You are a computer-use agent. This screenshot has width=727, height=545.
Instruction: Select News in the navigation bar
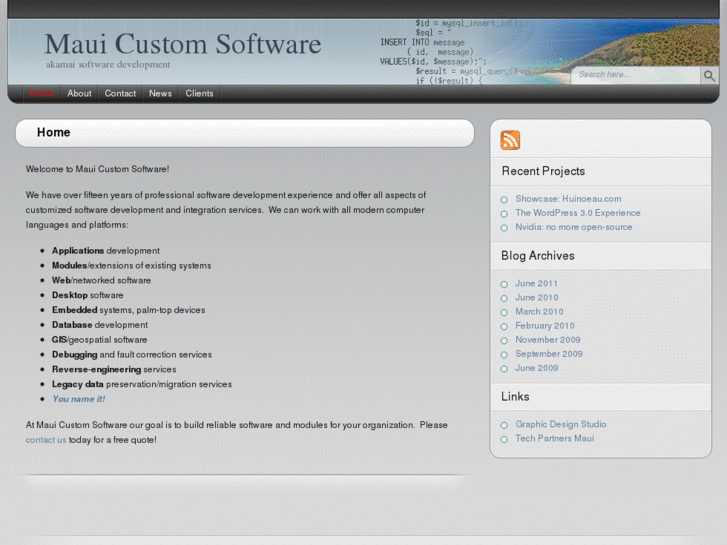click(160, 93)
